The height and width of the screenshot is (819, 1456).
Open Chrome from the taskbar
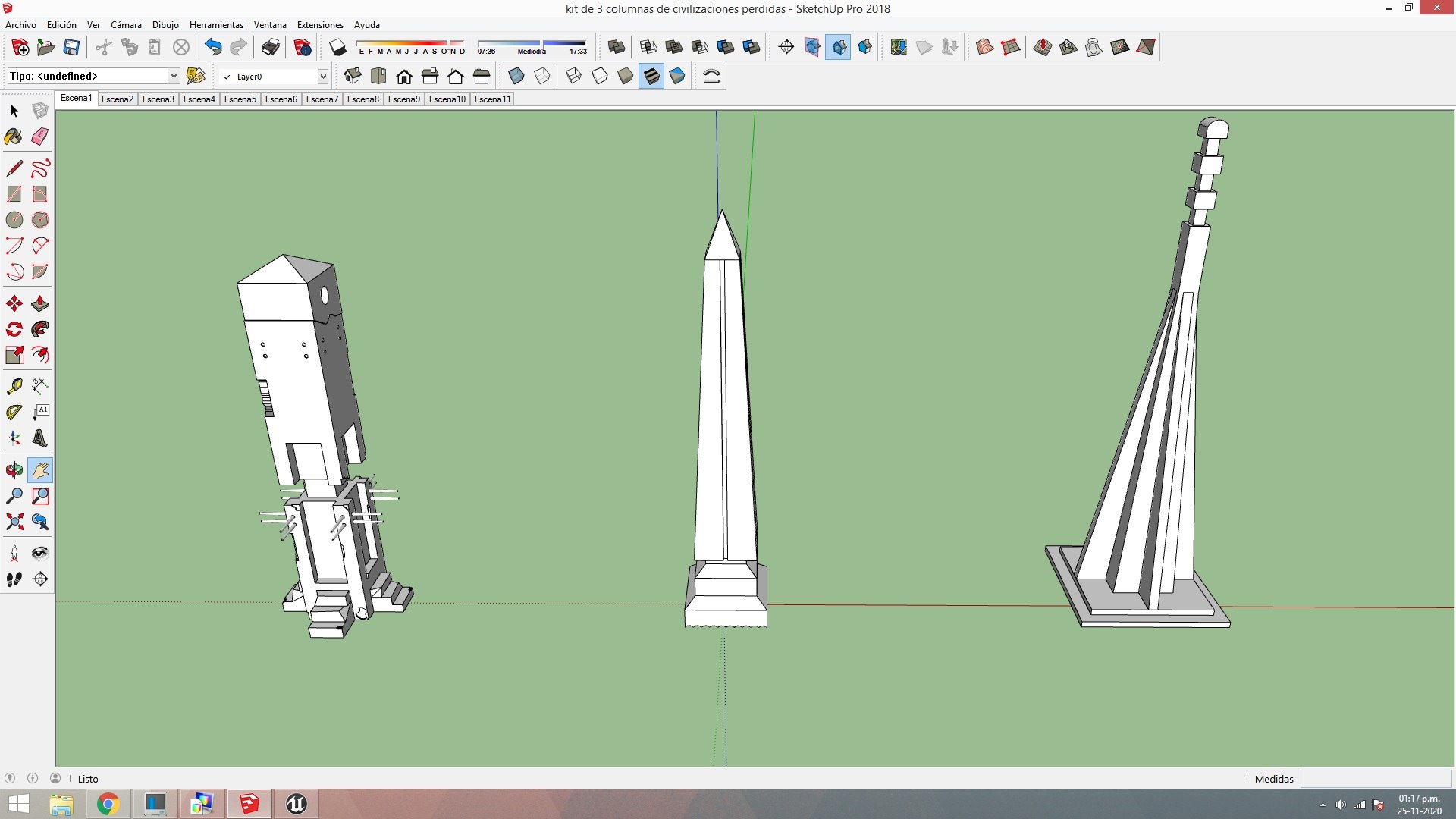coord(108,804)
